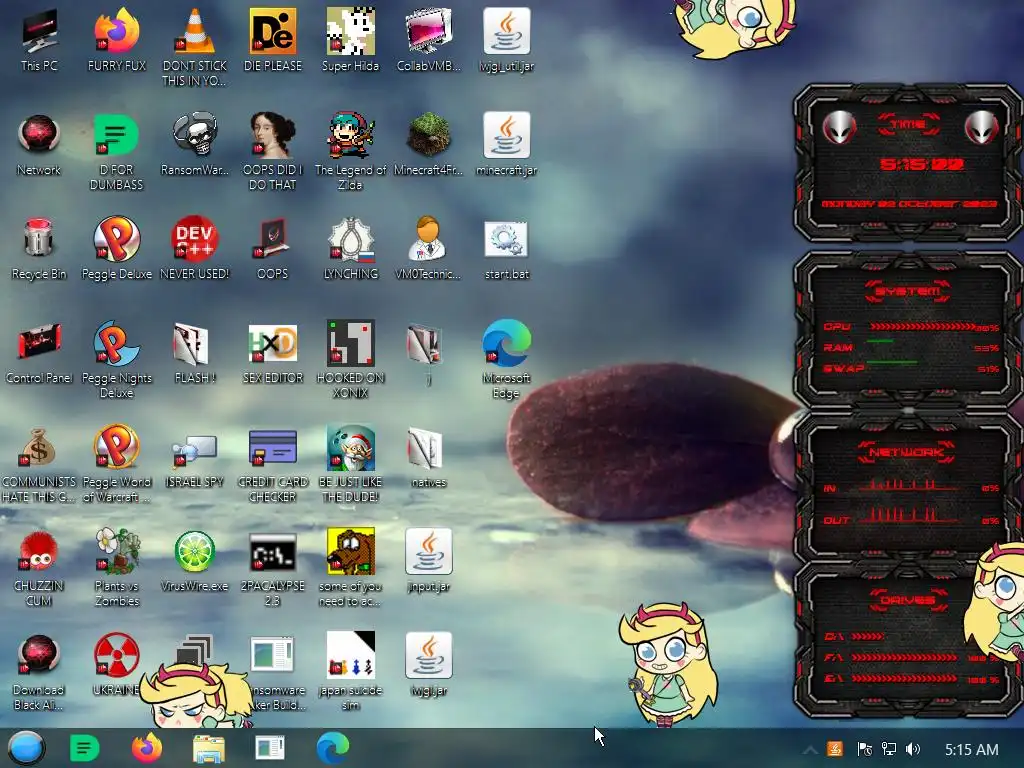The height and width of the screenshot is (768, 1024).
Task: Click the NETWORK widget header
Action: [x=908, y=452]
